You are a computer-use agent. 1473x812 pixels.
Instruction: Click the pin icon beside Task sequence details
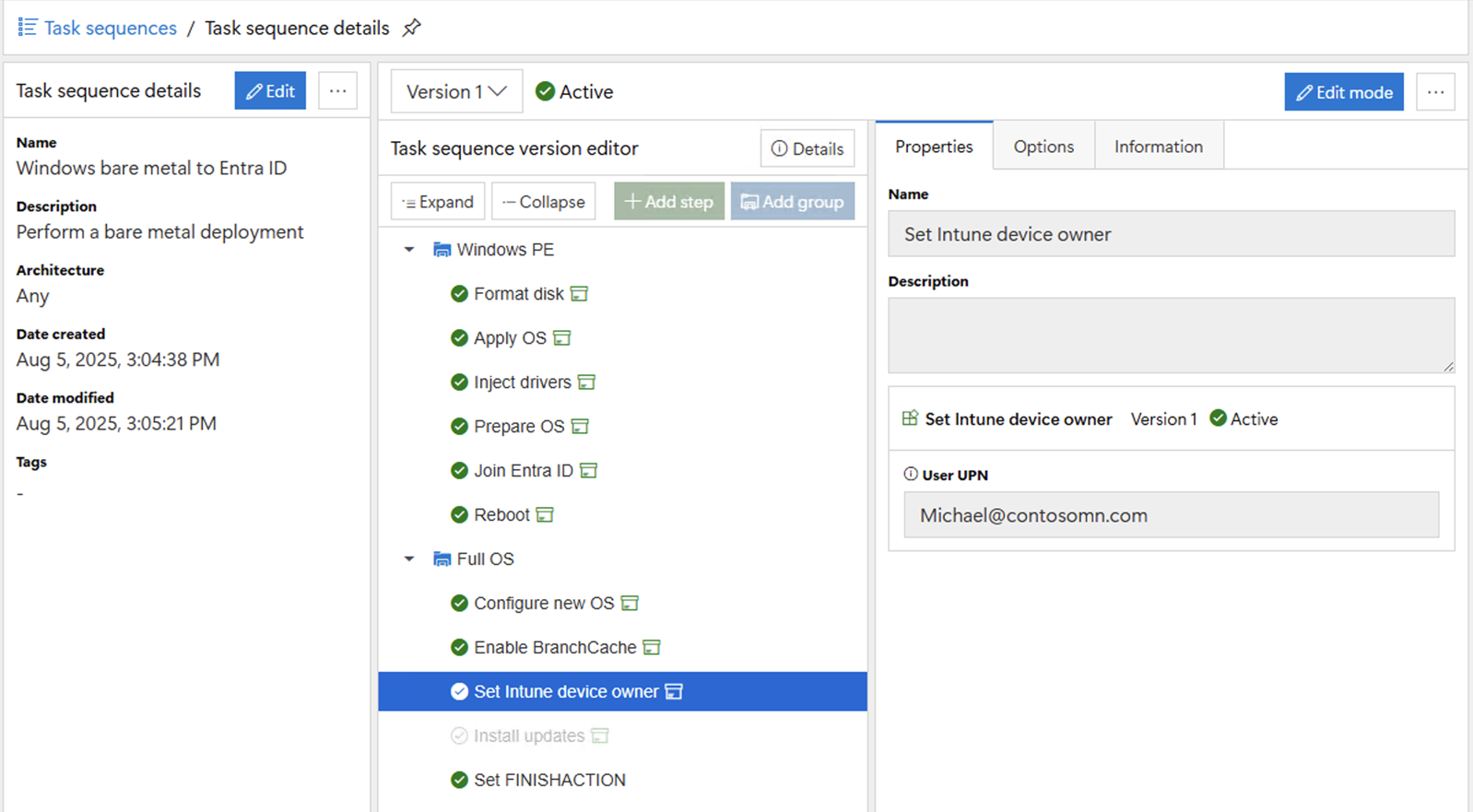pyautogui.click(x=411, y=28)
